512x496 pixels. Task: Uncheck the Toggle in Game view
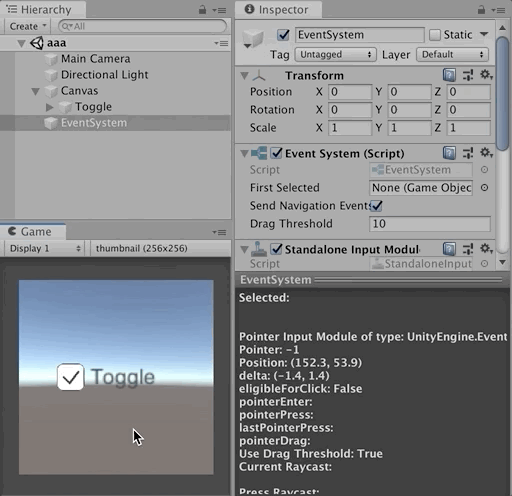(x=70, y=377)
